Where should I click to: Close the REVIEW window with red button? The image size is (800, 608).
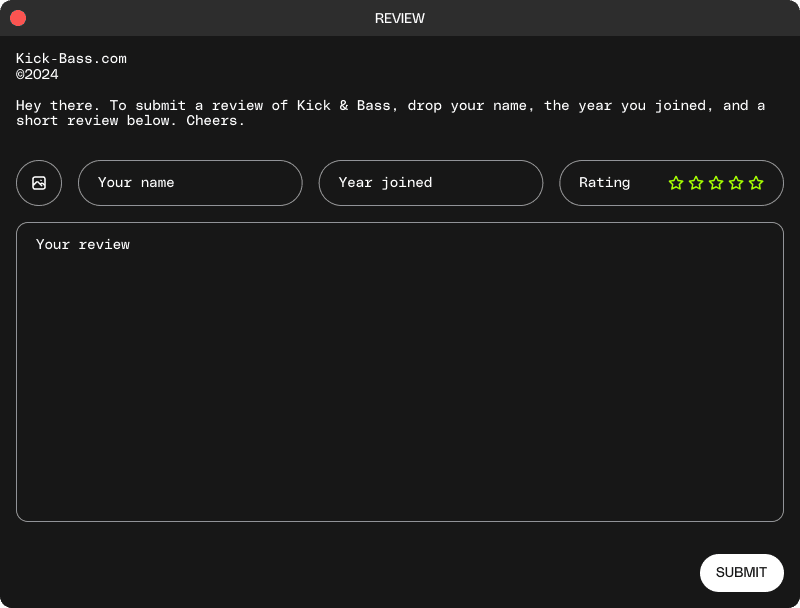click(x=18, y=18)
